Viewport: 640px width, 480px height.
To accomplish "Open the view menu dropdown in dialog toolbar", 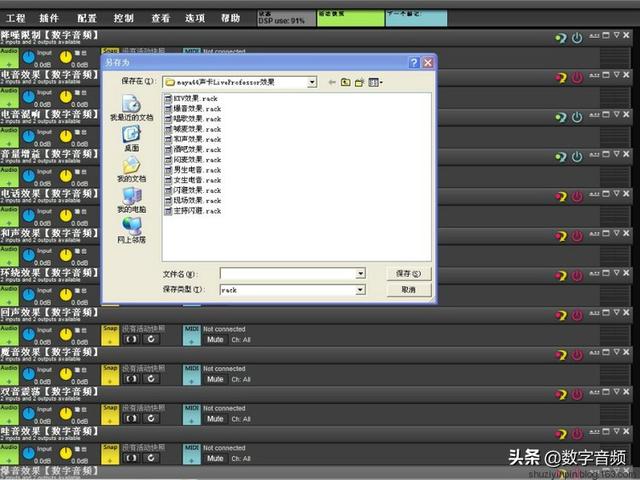I will (x=376, y=82).
